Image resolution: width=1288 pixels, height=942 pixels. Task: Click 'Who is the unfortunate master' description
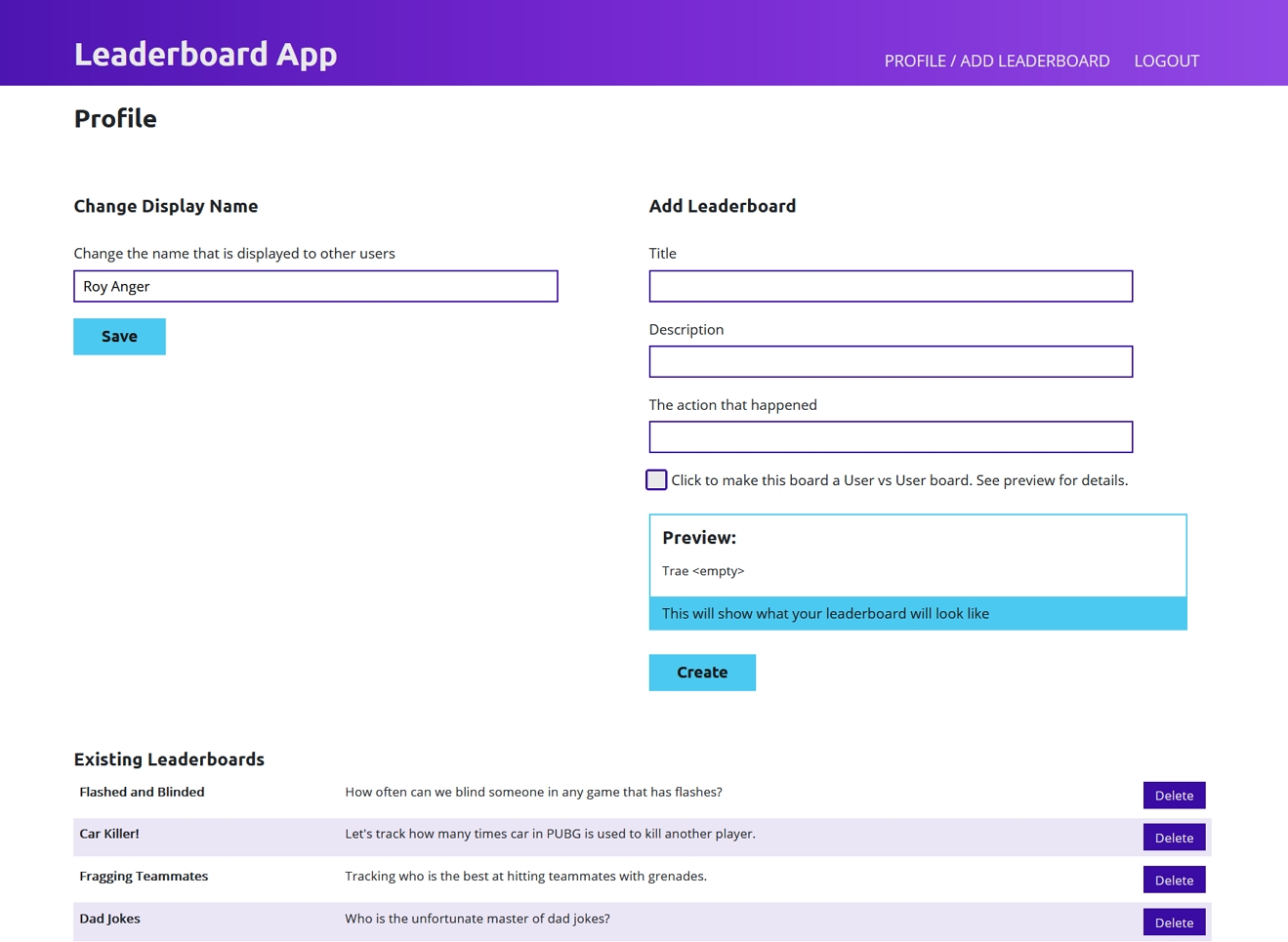[x=478, y=919]
